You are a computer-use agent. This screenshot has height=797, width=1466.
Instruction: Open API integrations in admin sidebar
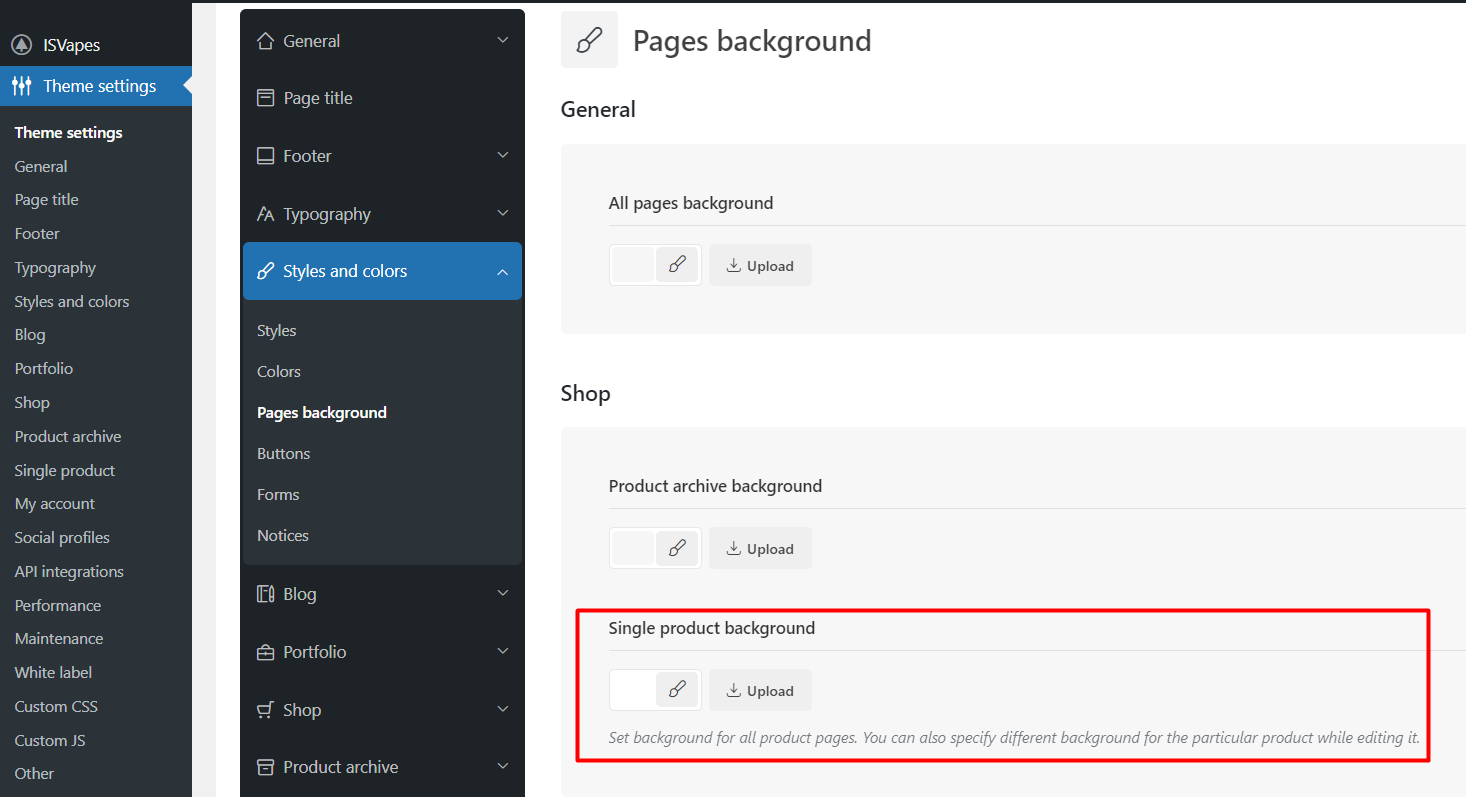tap(69, 572)
